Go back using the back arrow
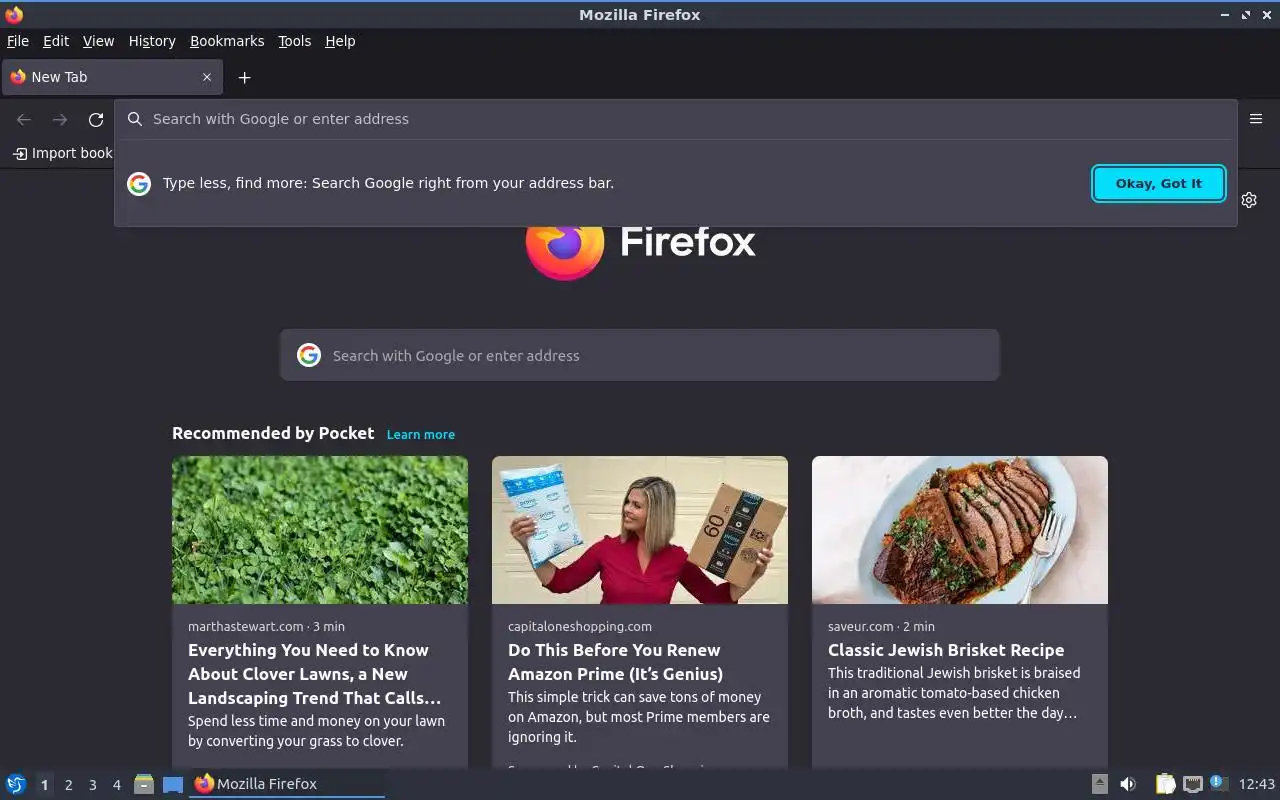 click(x=24, y=120)
